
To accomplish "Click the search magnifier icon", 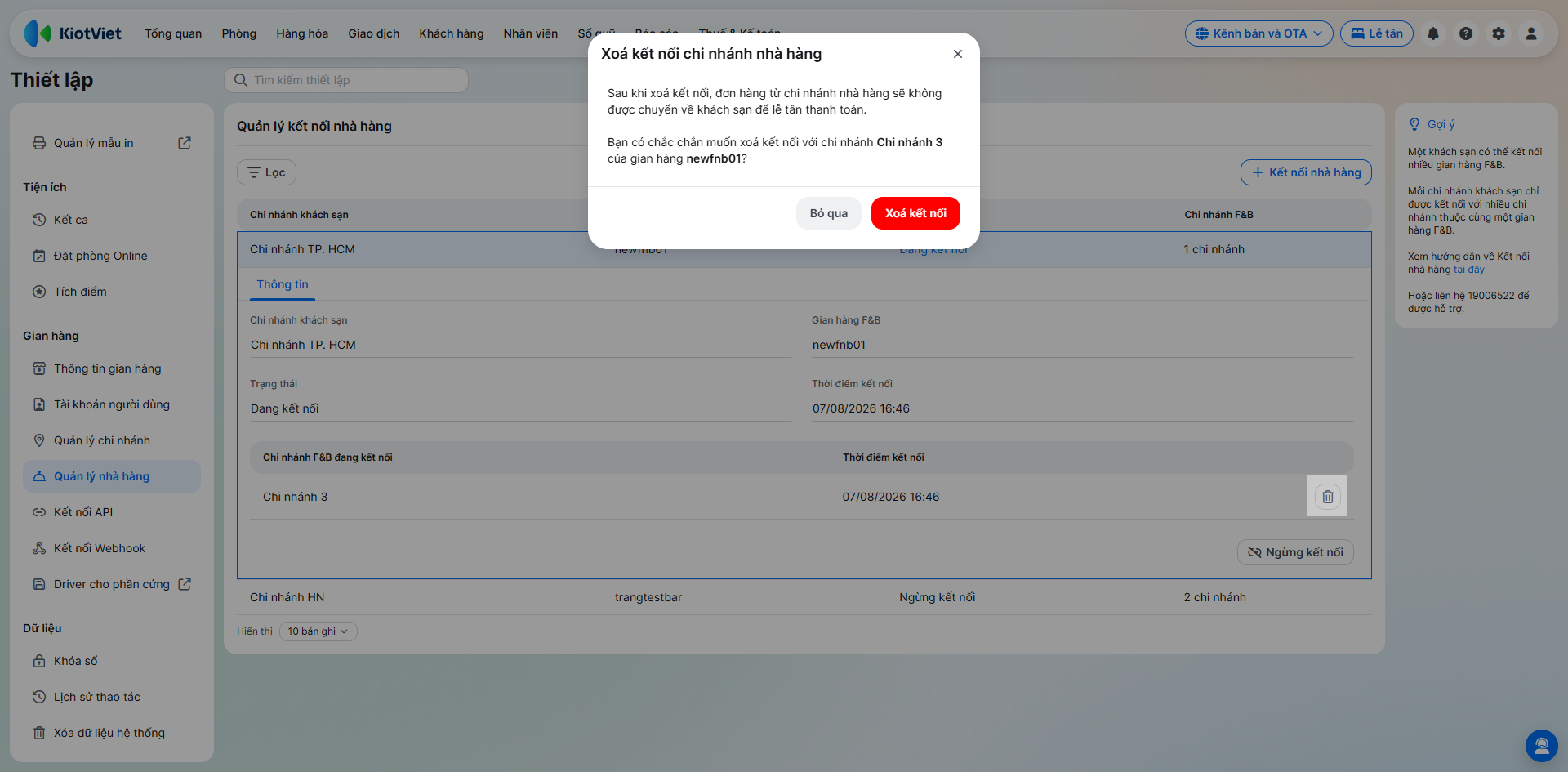I will pyautogui.click(x=241, y=80).
